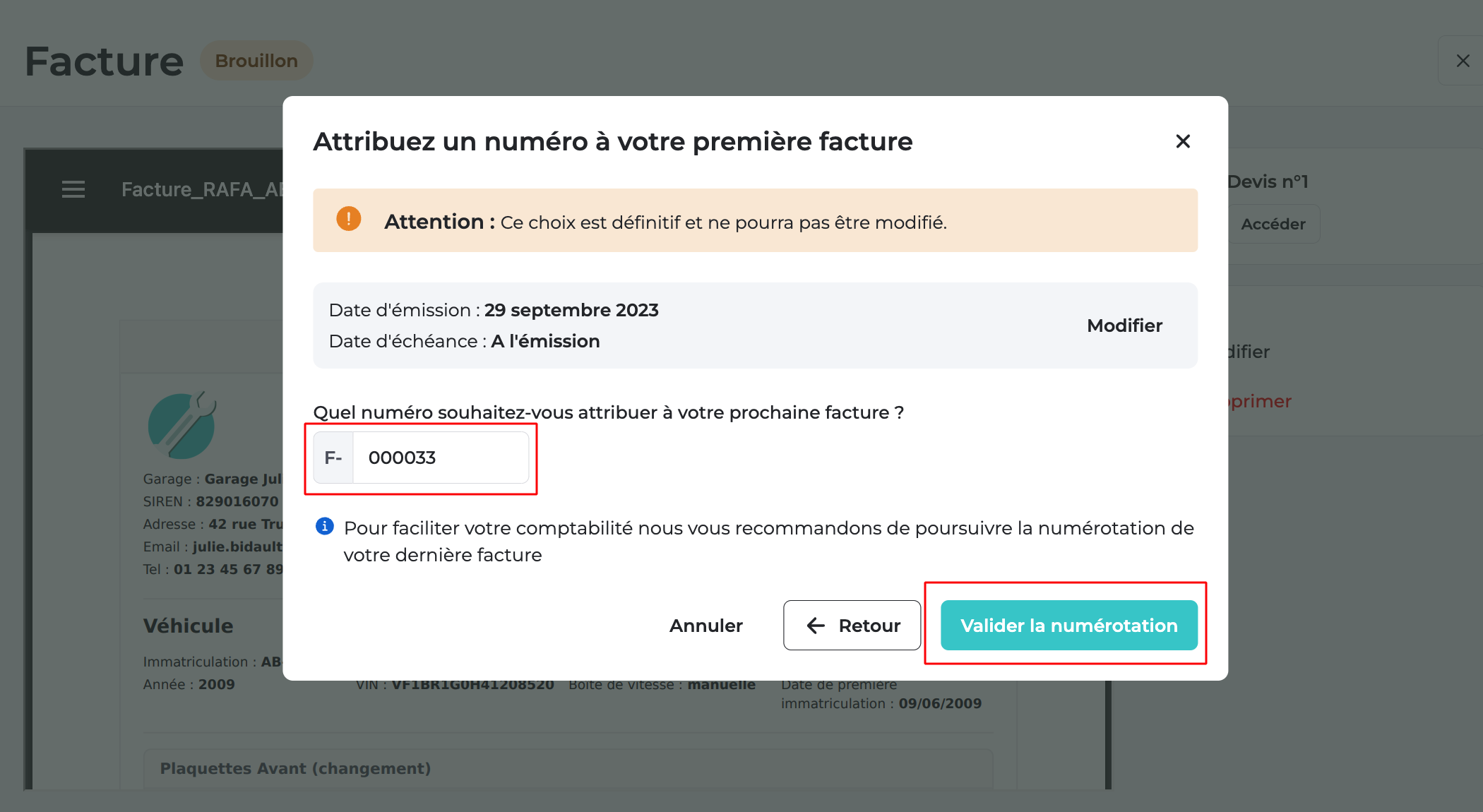Click Annuler to cancel numbering
The height and width of the screenshot is (812, 1483).
706,626
